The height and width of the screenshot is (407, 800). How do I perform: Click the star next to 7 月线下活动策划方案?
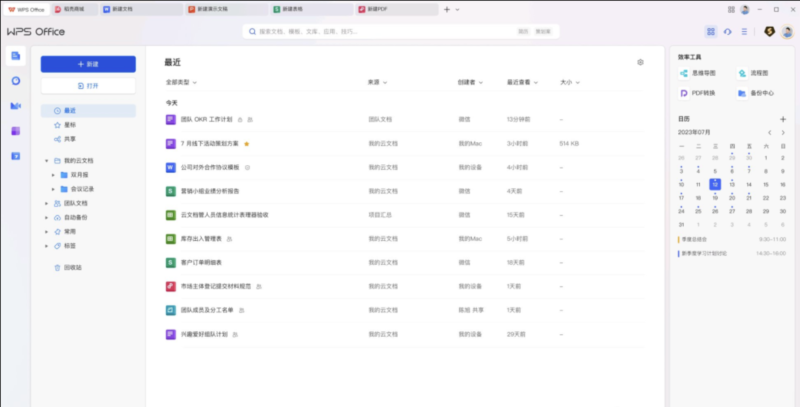(247, 144)
